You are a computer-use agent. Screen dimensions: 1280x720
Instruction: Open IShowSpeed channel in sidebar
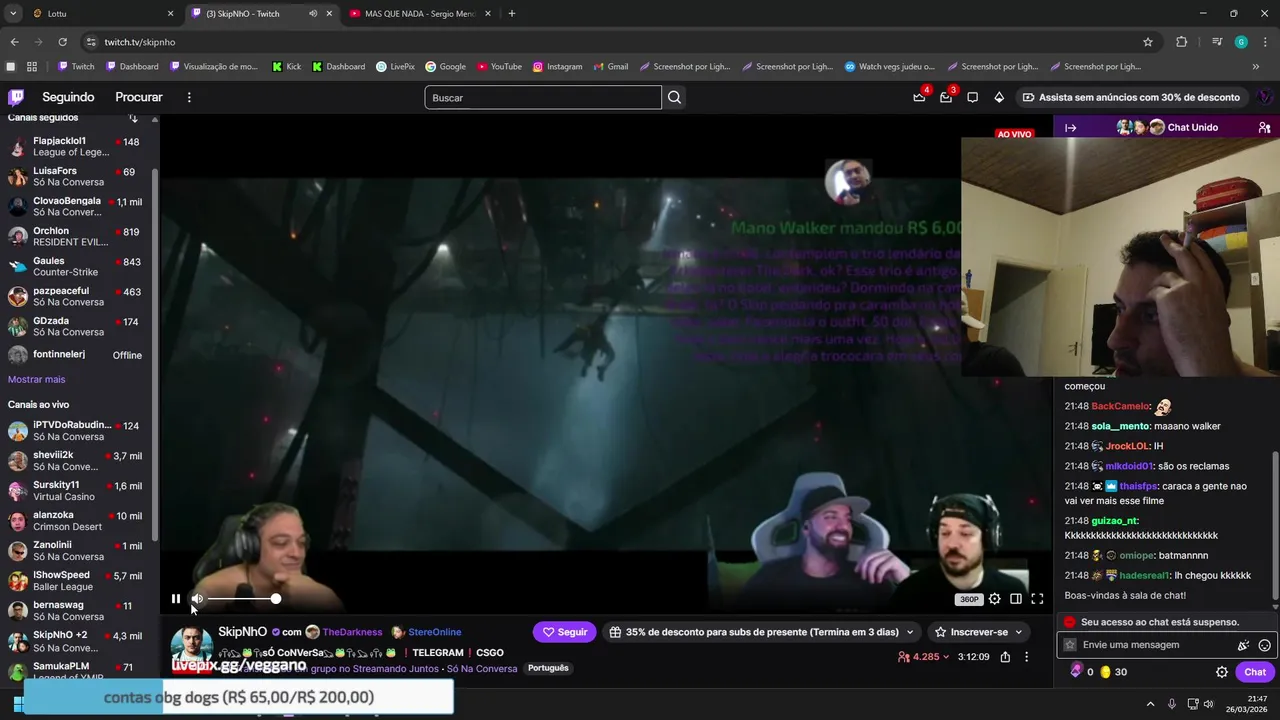pos(76,580)
